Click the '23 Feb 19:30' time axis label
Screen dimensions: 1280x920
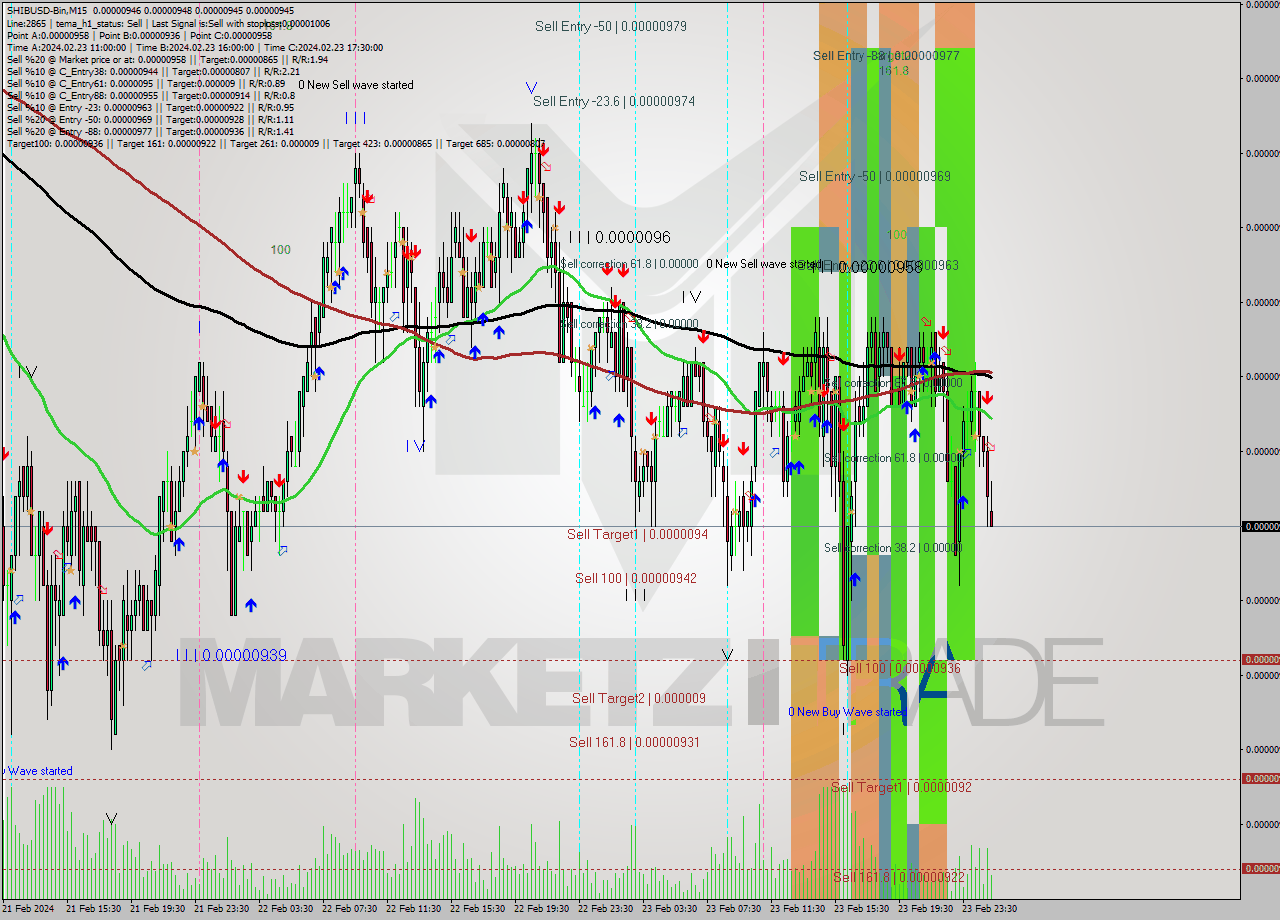(926, 909)
